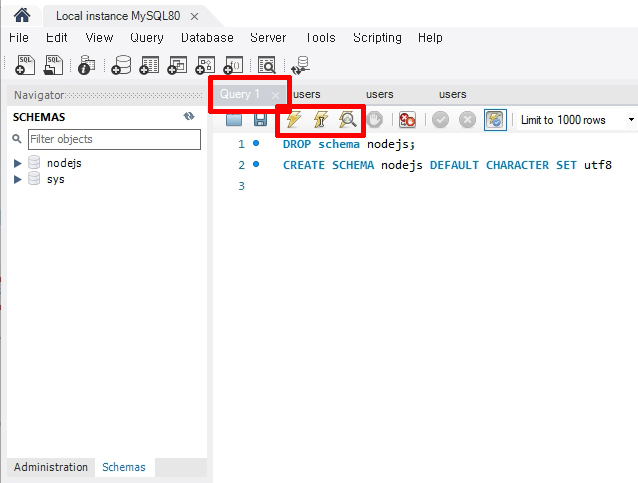Open the Tools menu
The height and width of the screenshot is (483, 638).
click(x=321, y=37)
